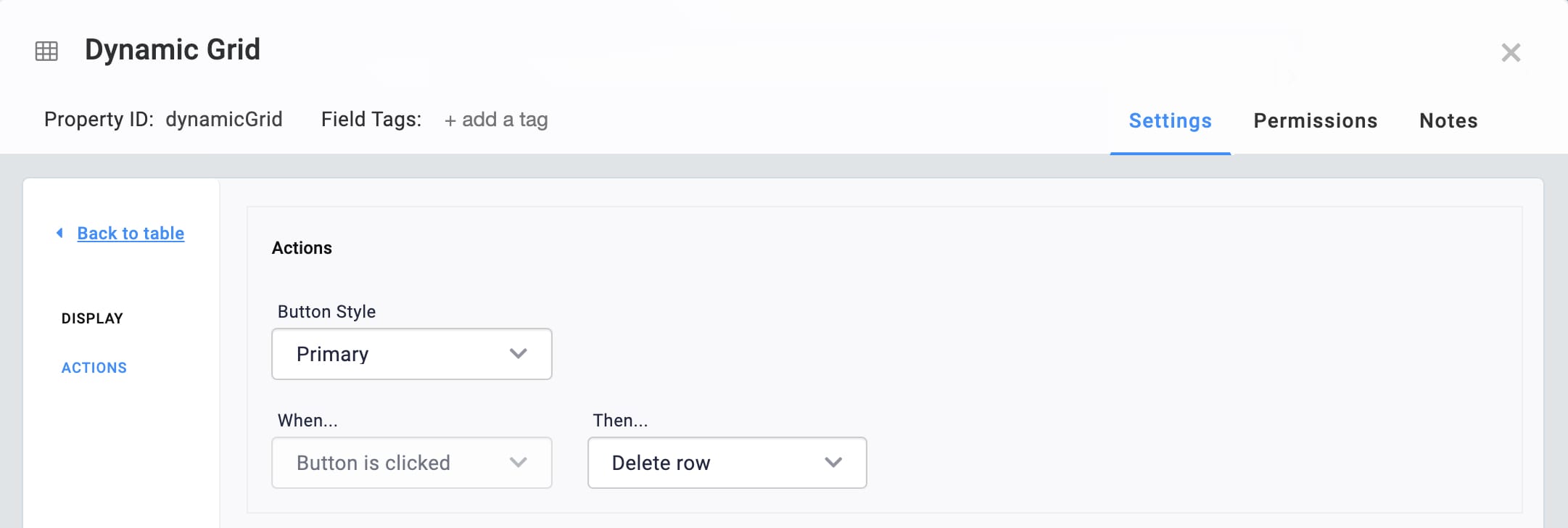Select ACTIONS in the sidebar
Image resolution: width=1568 pixels, height=528 pixels.
click(94, 368)
